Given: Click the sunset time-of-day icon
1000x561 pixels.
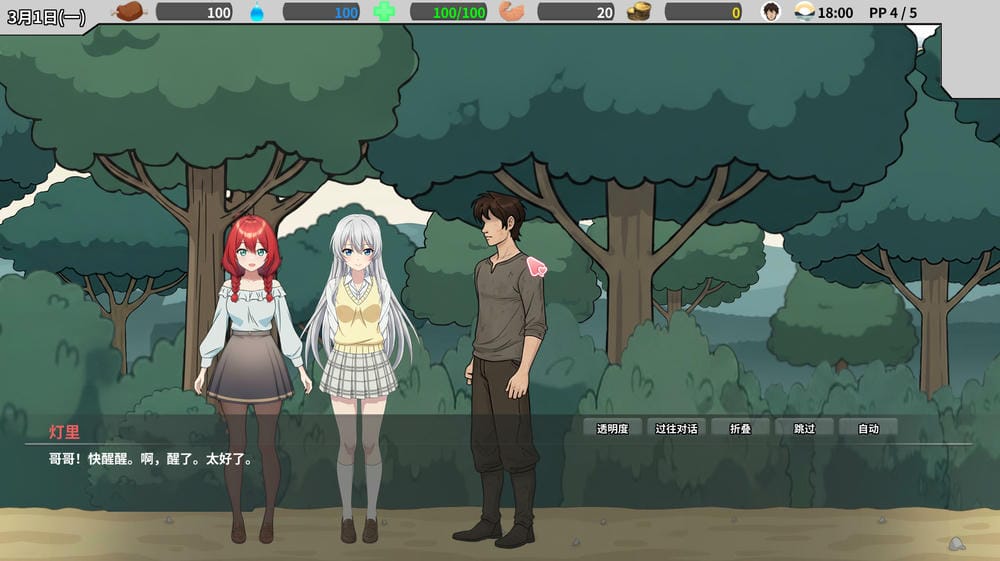Looking at the screenshot, I should (804, 11).
